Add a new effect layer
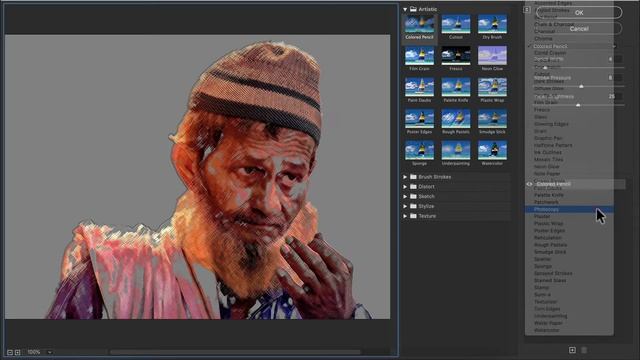Image resolution: width=640 pixels, height=360 pixels. pos(572,350)
